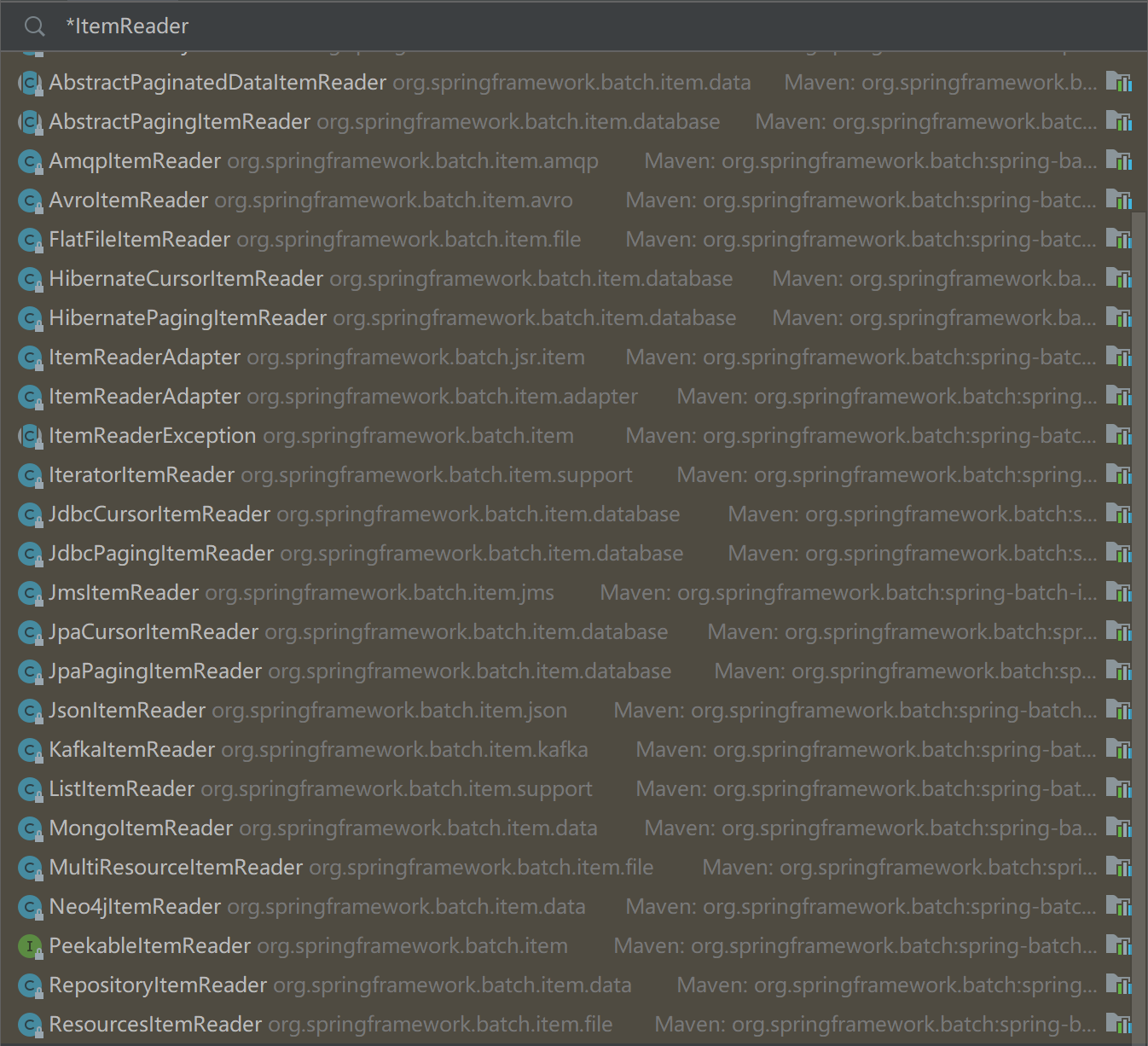The height and width of the screenshot is (1046, 1148).
Task: Click the ItemReaderException class icon
Action: click(x=30, y=437)
